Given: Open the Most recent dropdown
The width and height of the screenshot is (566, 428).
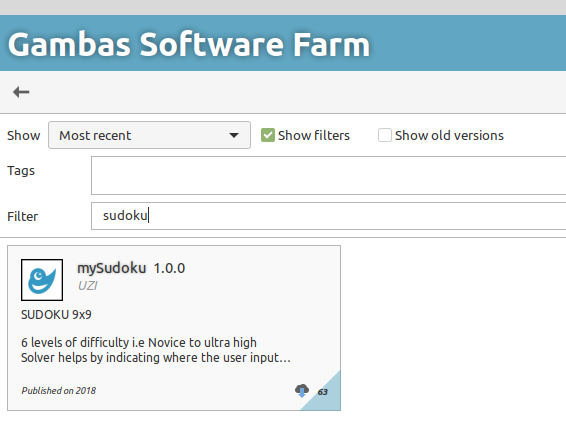Looking at the screenshot, I should coord(149,135).
